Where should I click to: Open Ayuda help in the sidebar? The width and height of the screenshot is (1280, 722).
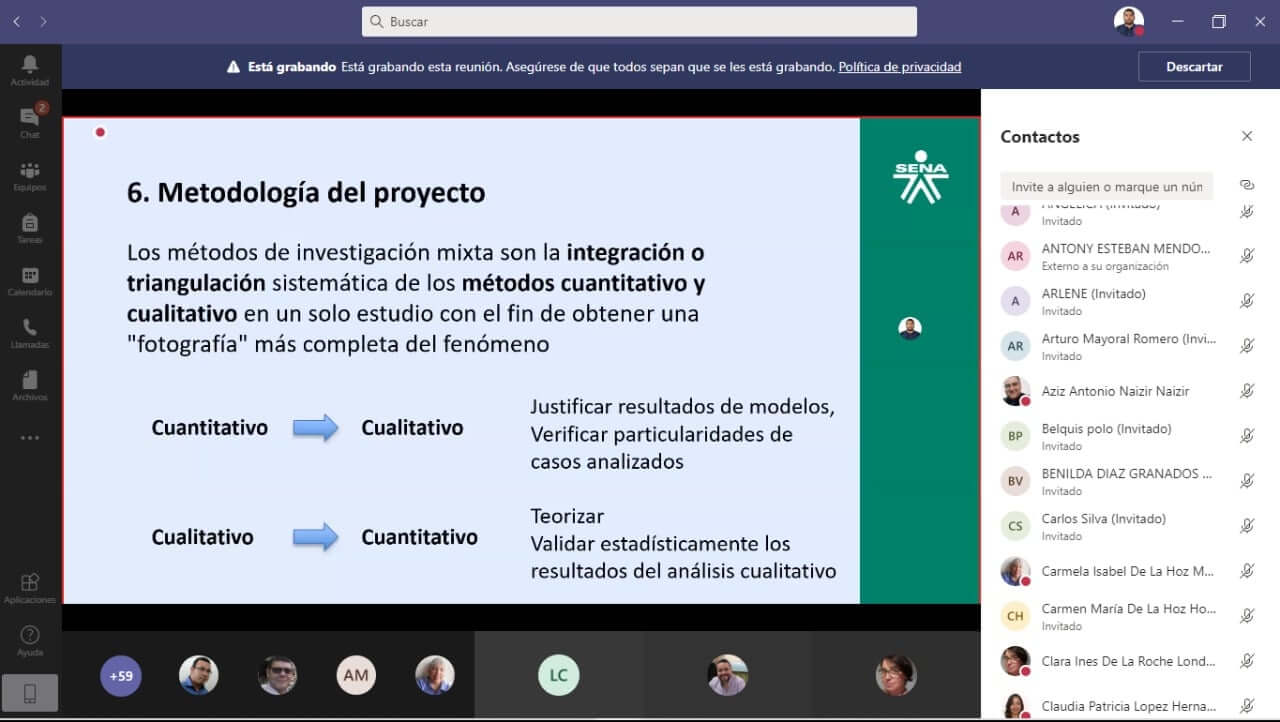(30, 640)
